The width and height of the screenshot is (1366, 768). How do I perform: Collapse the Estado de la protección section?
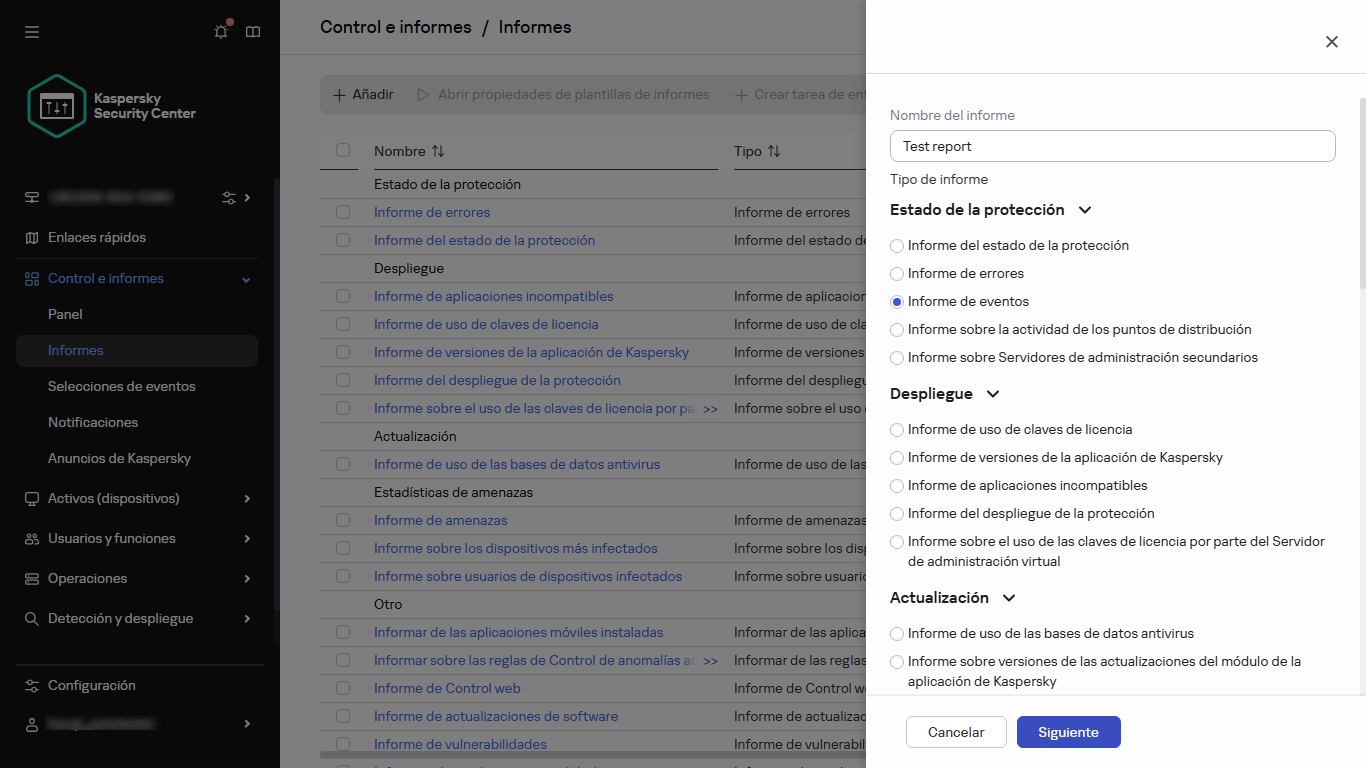pyautogui.click(x=1085, y=210)
